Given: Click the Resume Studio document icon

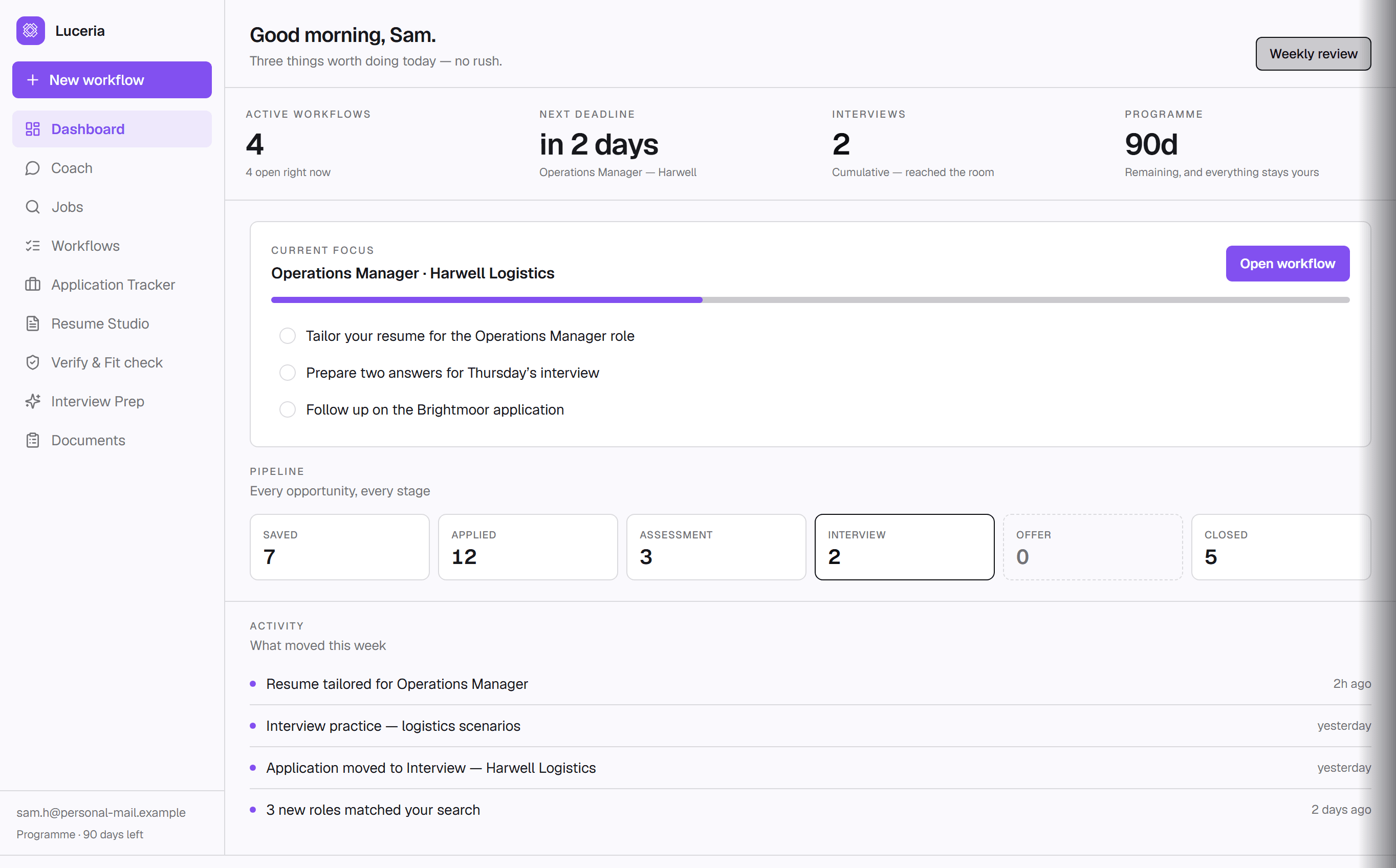Looking at the screenshot, I should click(x=33, y=324).
